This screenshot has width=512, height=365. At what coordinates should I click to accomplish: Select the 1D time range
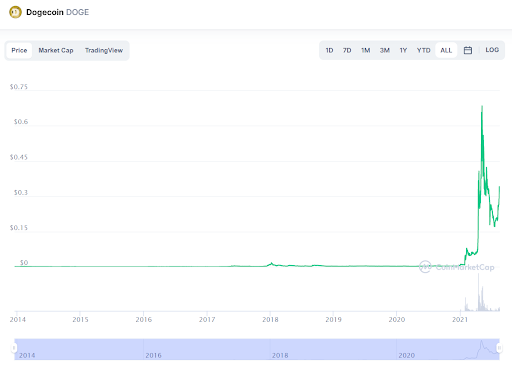[x=329, y=50]
